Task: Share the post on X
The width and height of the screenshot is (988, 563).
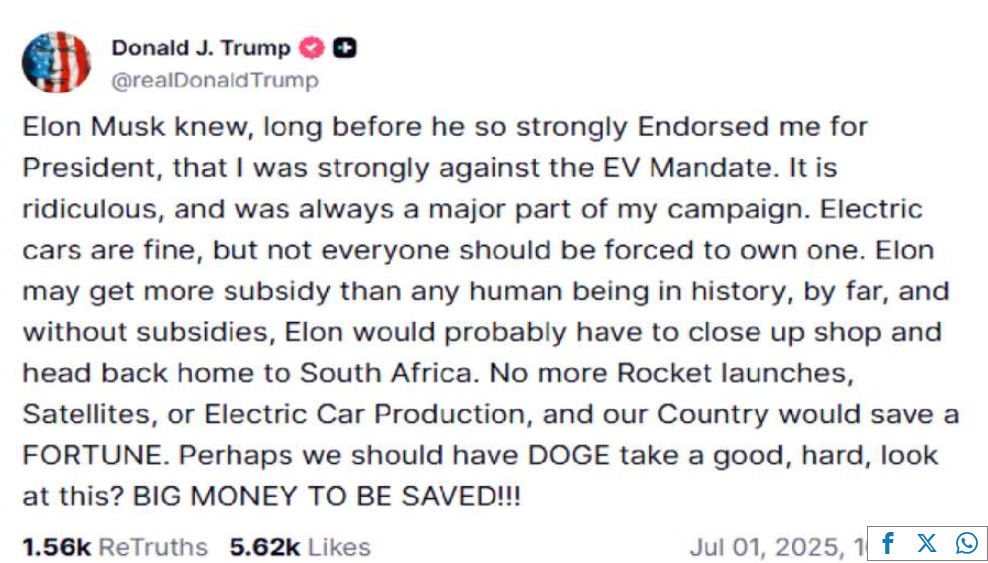Action: 927,543
